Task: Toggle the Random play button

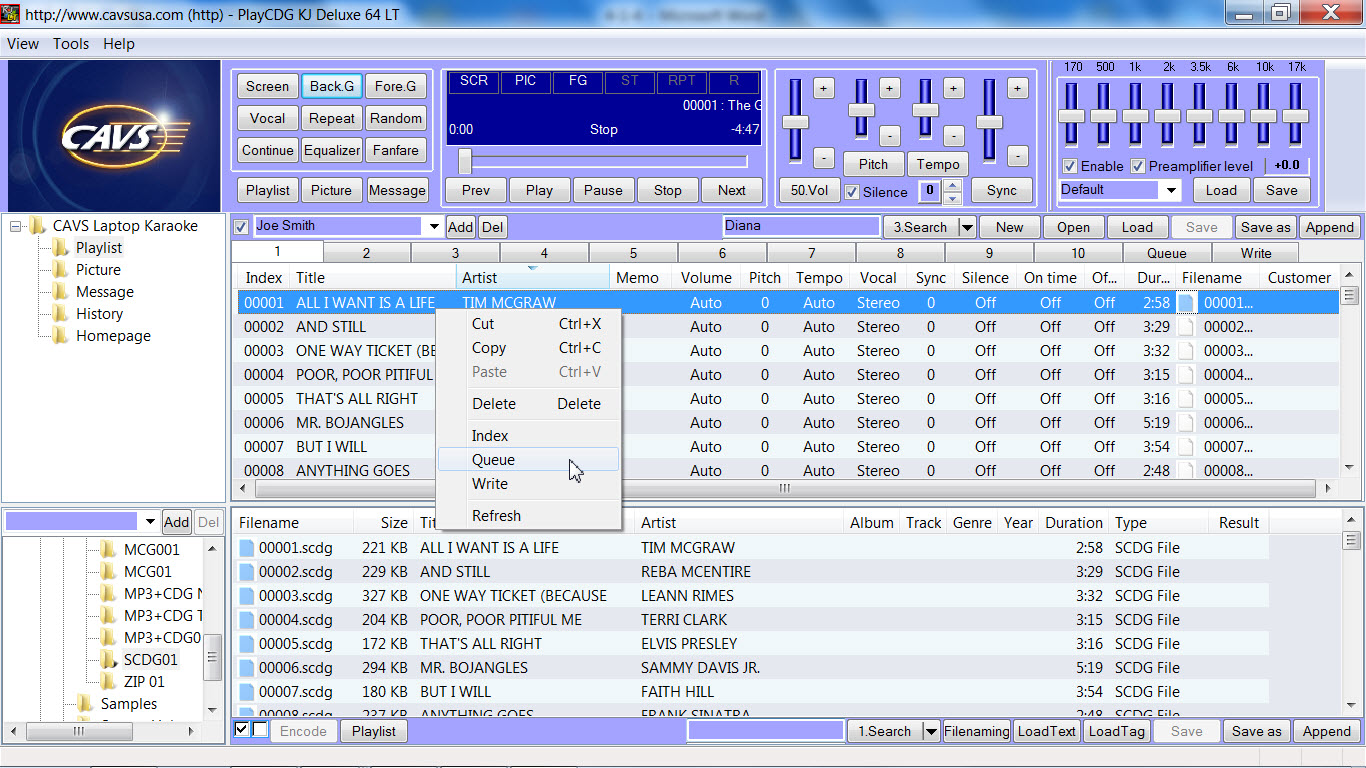Action: coord(396,118)
